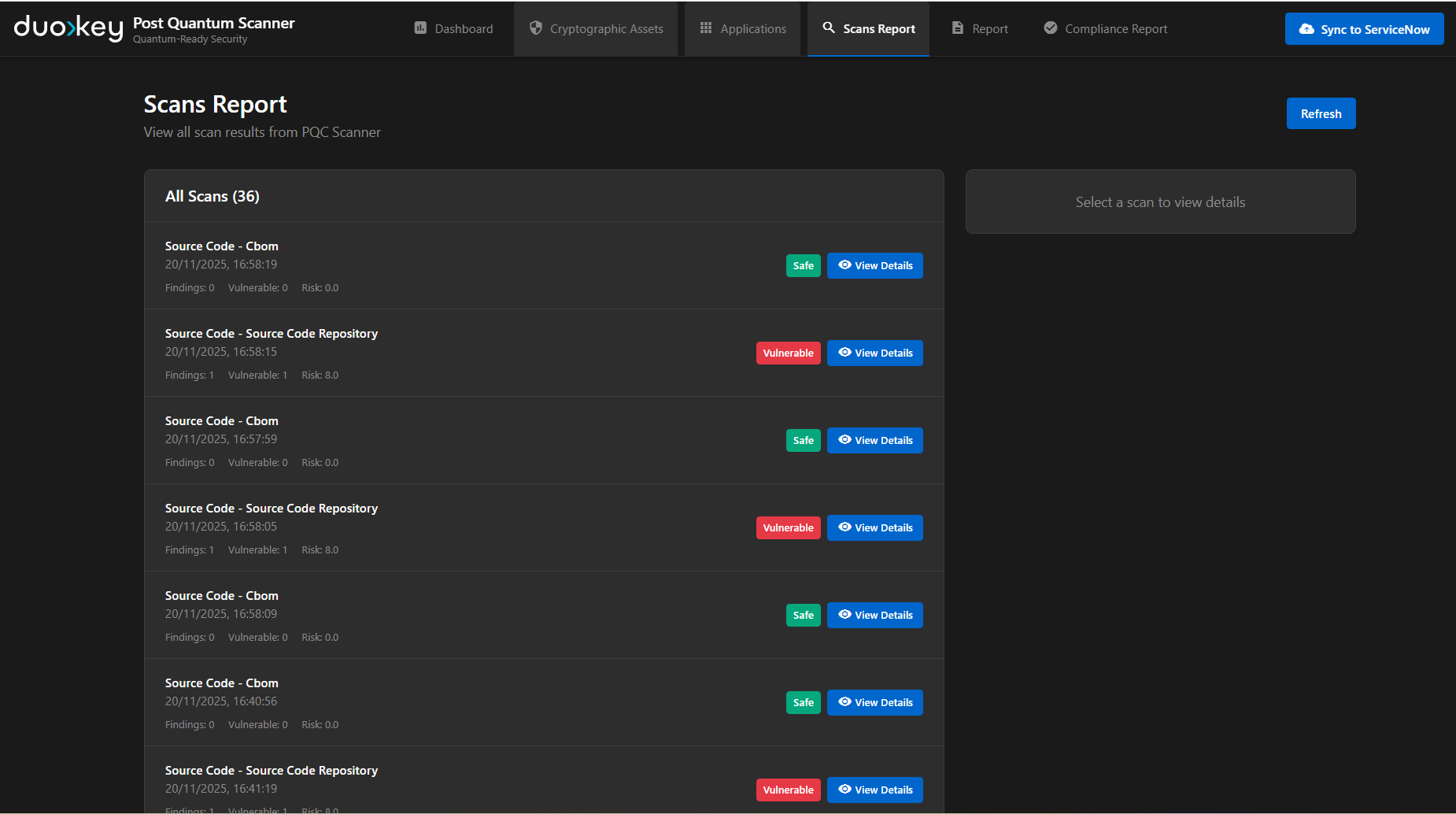This screenshot has height=814, width=1456.
Task: Click 'Vulnerable: 0' on 16:57:59 scan
Action: tap(258, 463)
